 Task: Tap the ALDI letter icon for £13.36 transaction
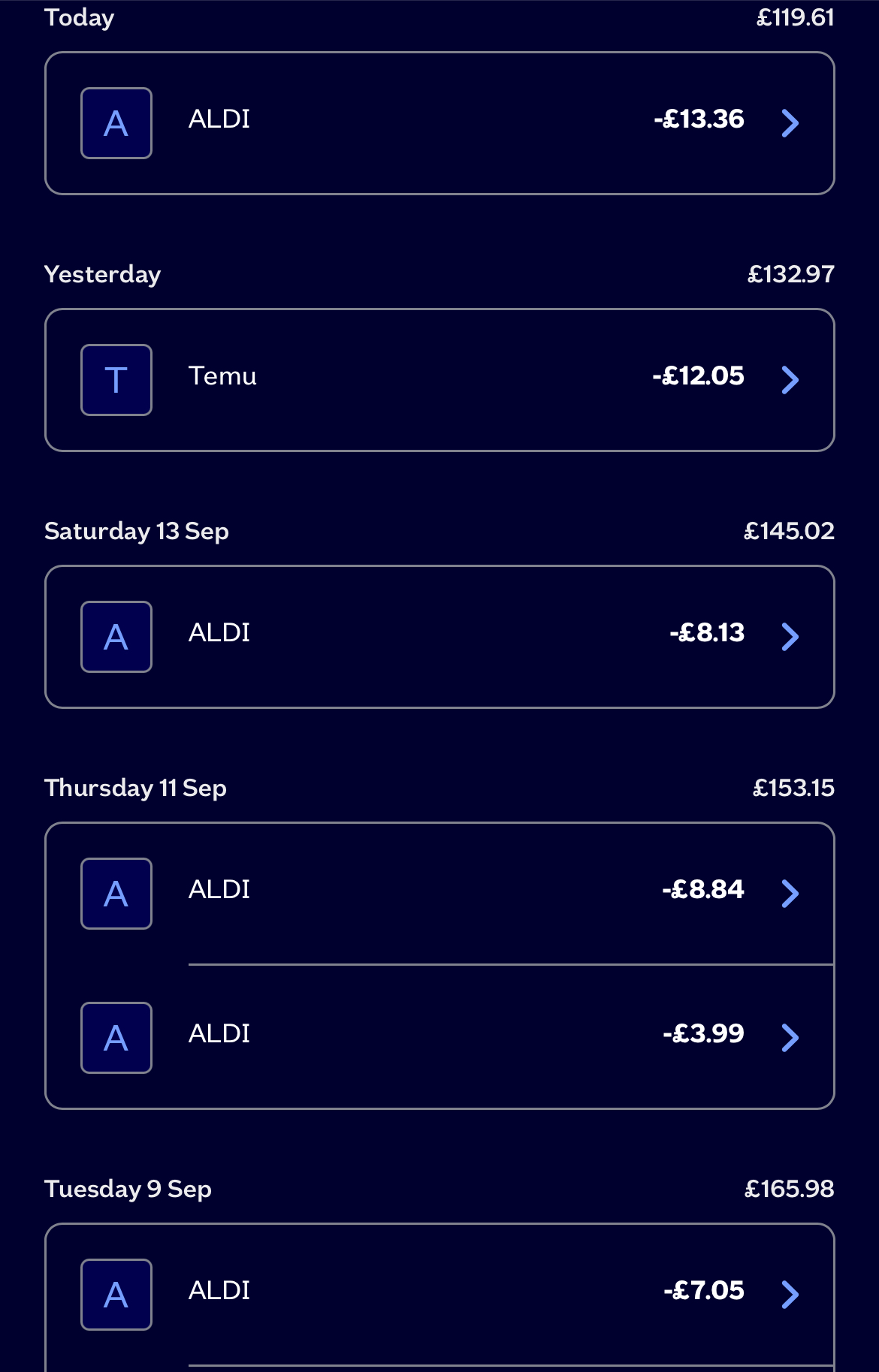(116, 123)
